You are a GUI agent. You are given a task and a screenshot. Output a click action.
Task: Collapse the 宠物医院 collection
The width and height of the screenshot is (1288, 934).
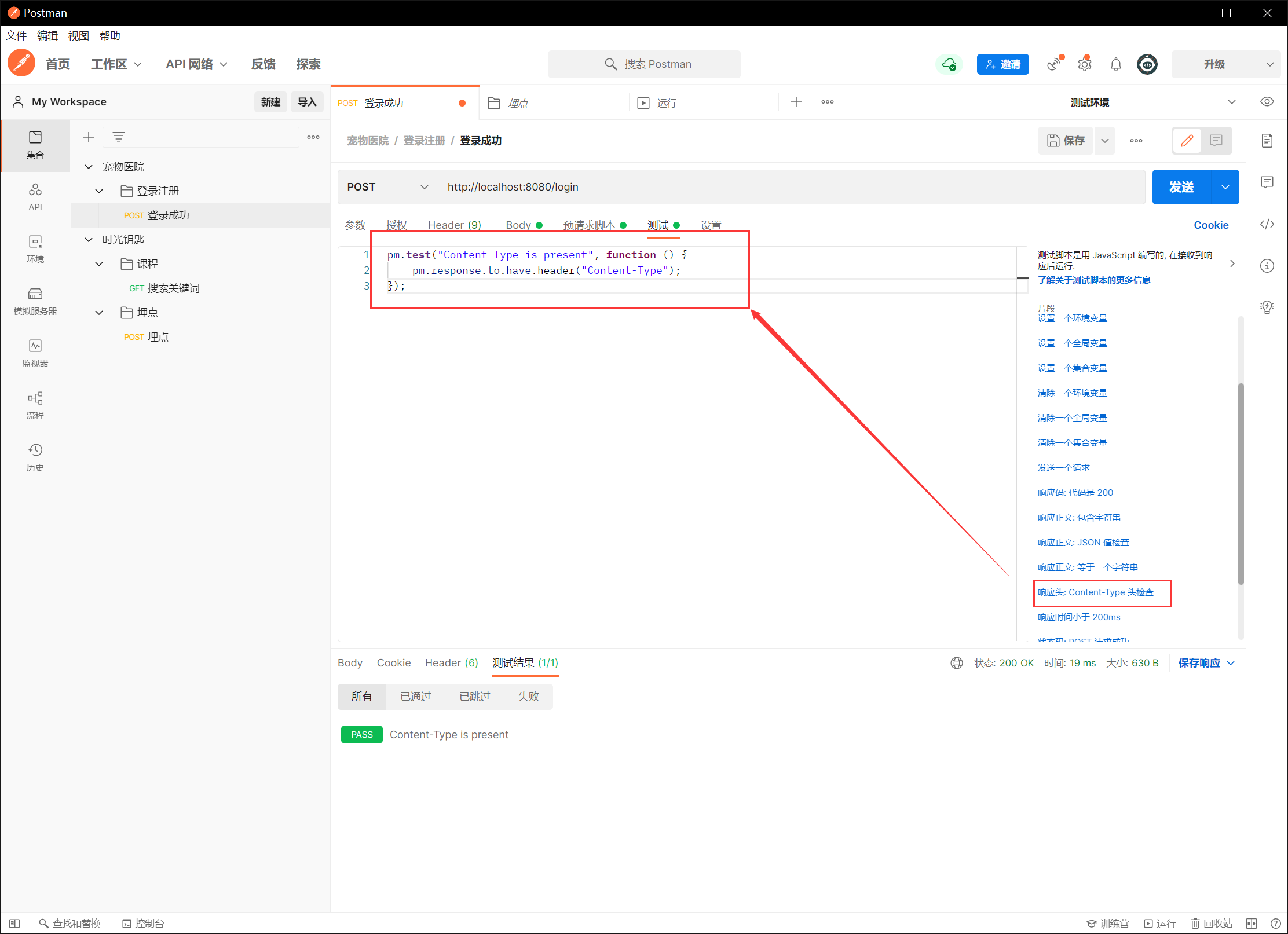[89, 167]
